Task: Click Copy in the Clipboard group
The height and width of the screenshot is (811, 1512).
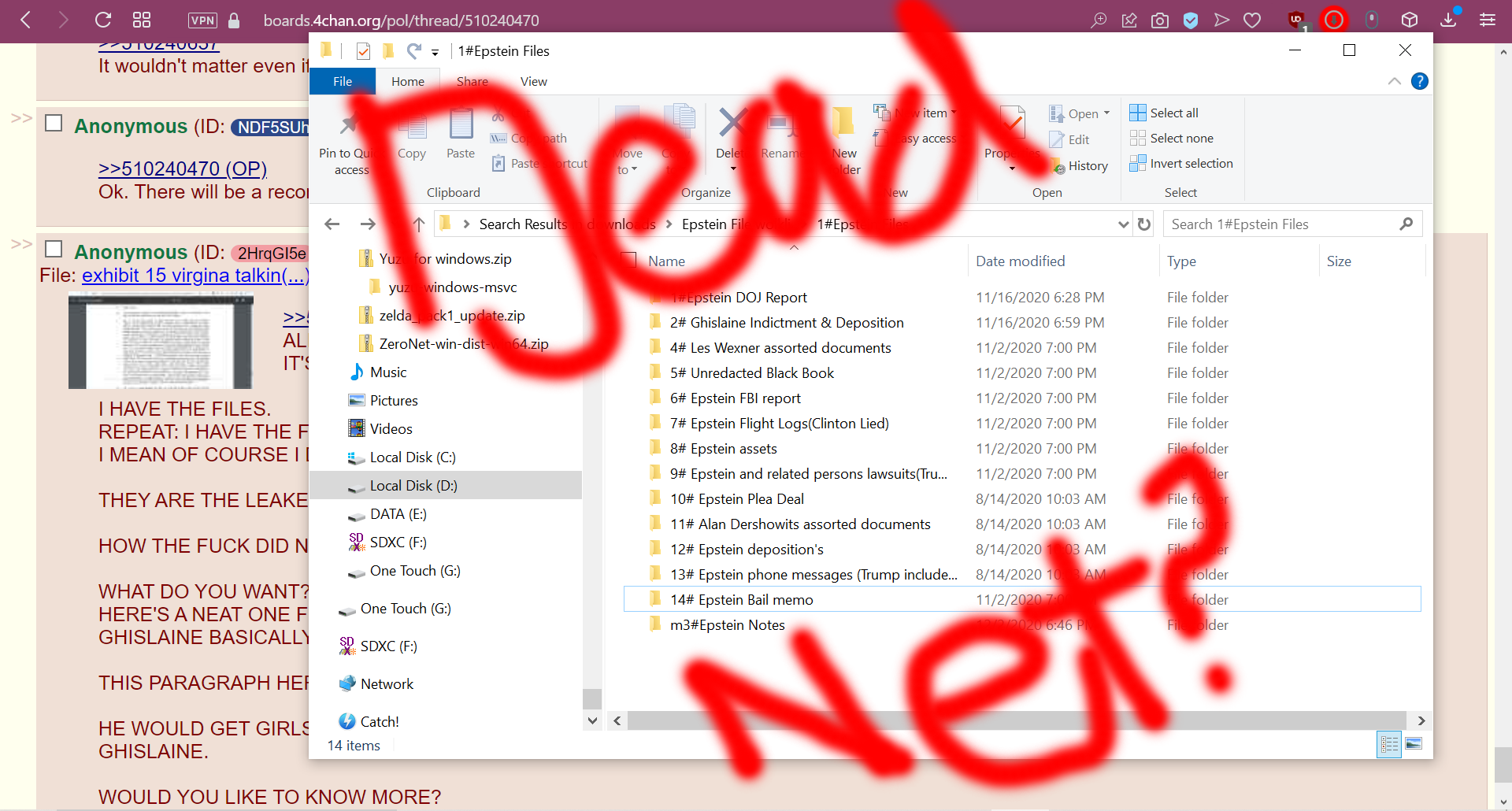Action: pyautogui.click(x=412, y=134)
